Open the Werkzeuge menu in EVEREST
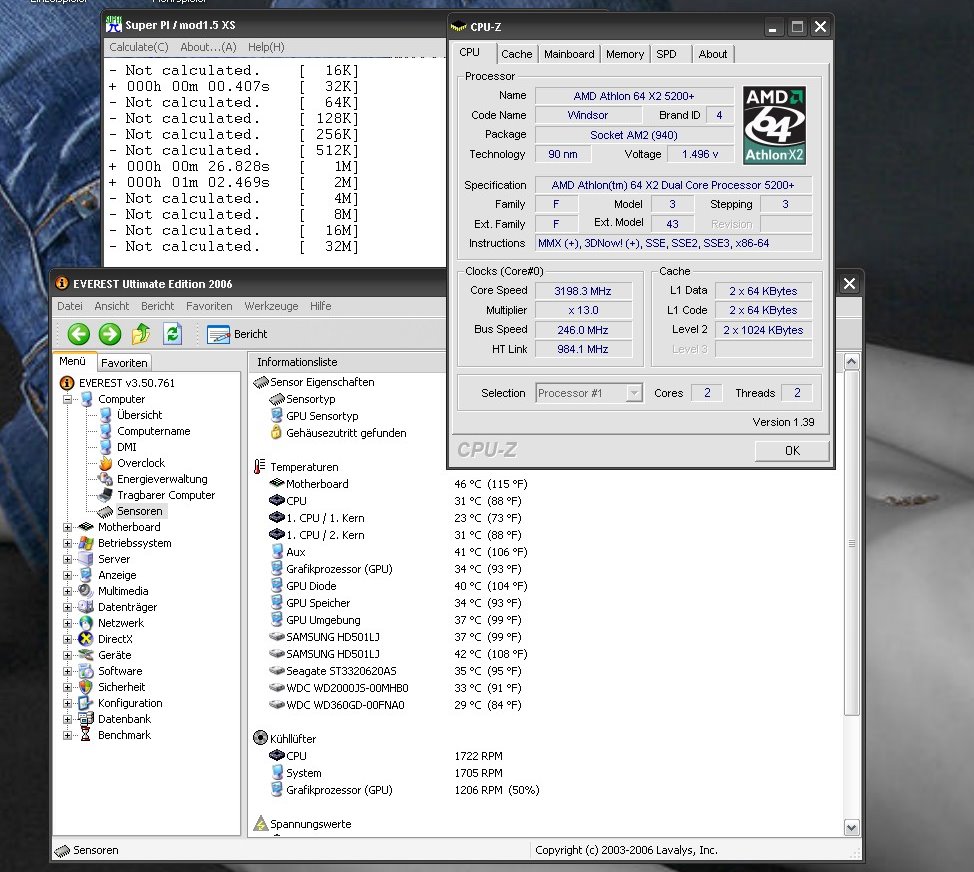 [x=271, y=306]
